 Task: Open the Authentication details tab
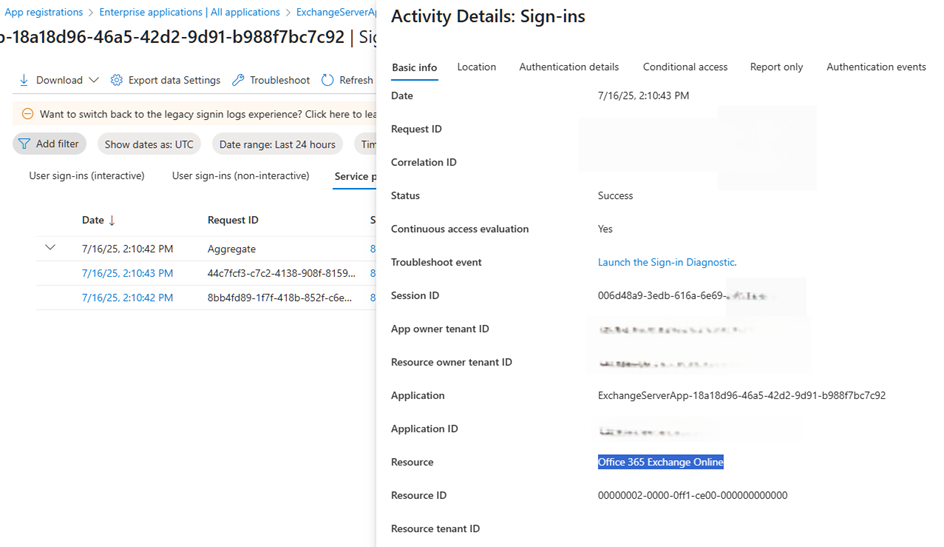tap(568, 67)
